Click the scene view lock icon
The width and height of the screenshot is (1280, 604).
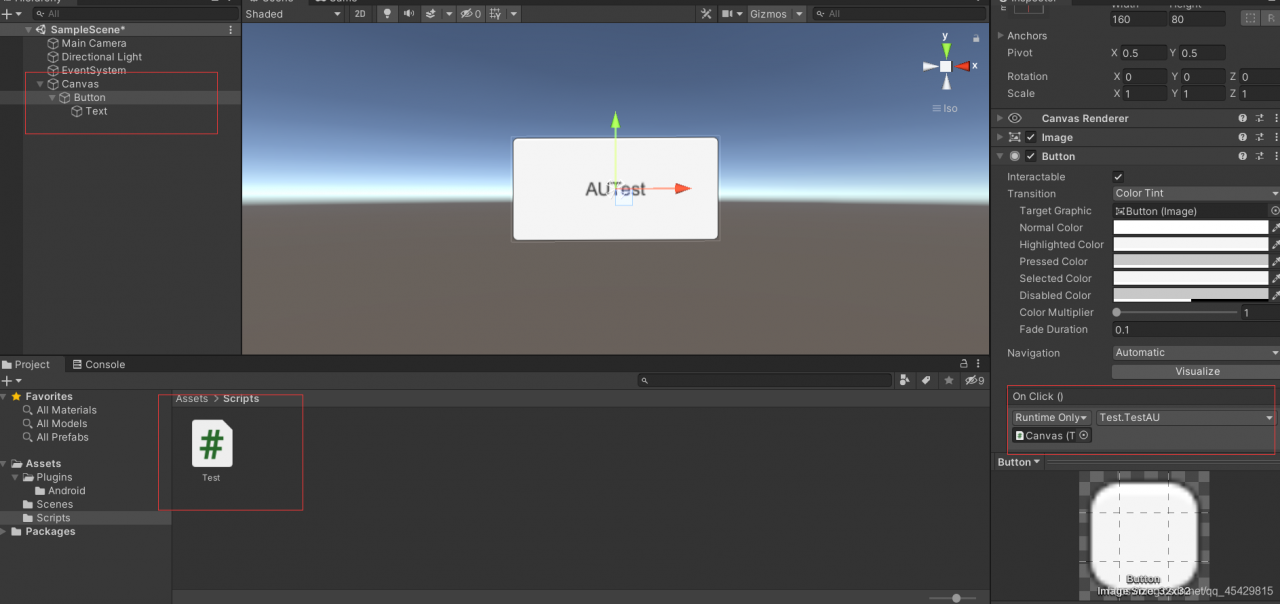975,37
